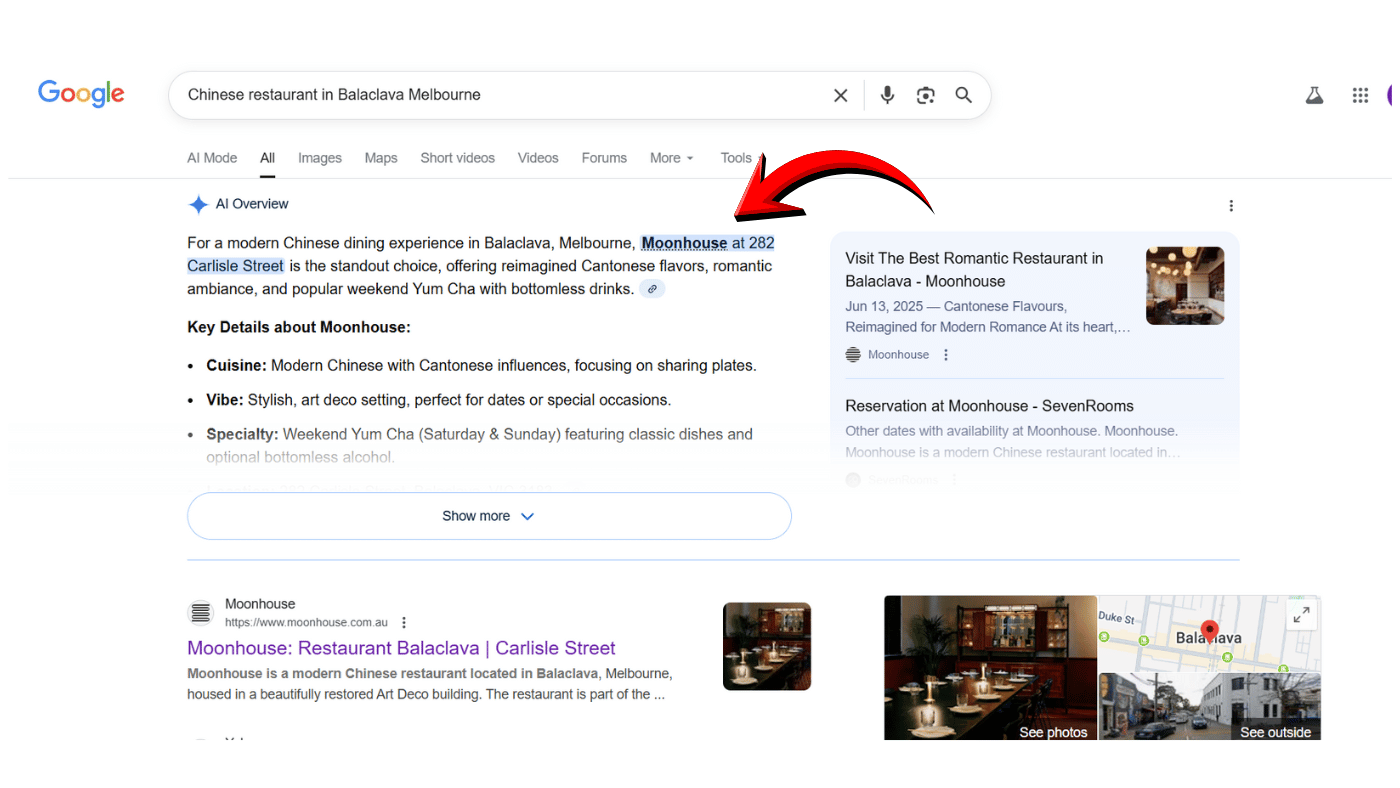This screenshot has width=1400, height=788.
Task: Click thumbnail beside Moonhouse search result
Action: (x=767, y=646)
